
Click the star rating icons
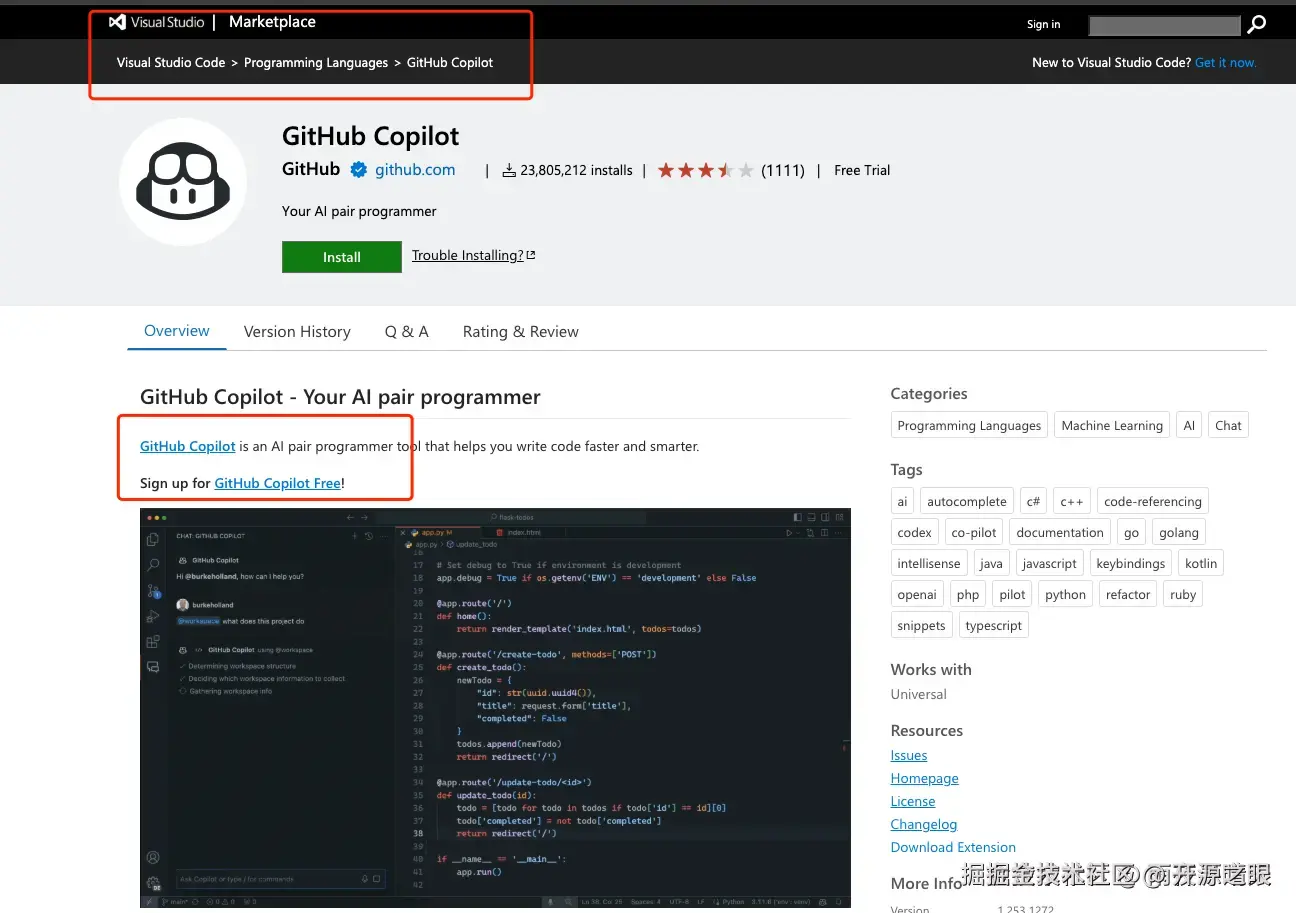pyautogui.click(x=705, y=170)
